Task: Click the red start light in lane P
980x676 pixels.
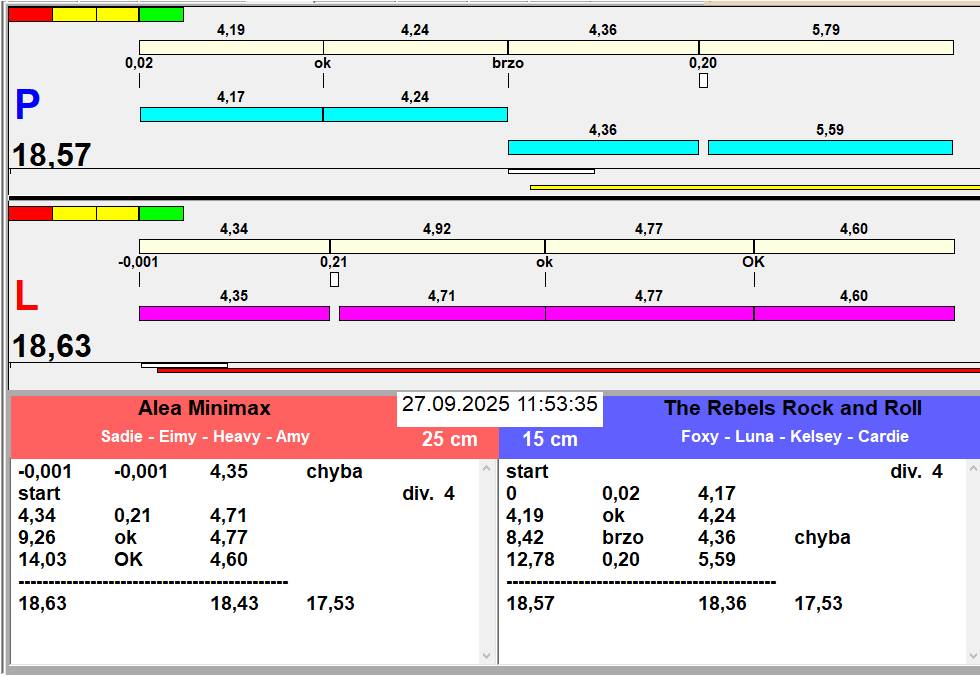Action: pyautogui.click(x=31, y=14)
